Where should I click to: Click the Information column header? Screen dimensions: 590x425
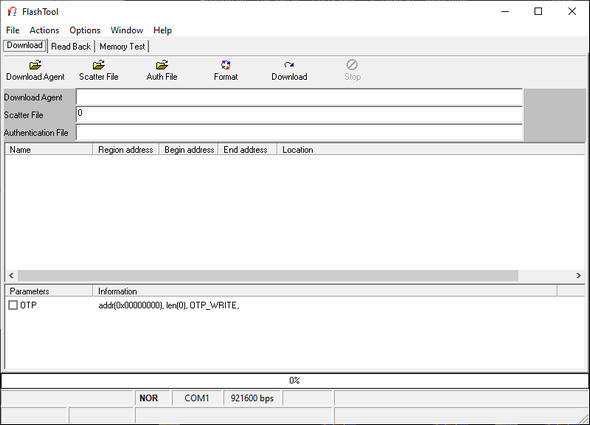point(325,291)
